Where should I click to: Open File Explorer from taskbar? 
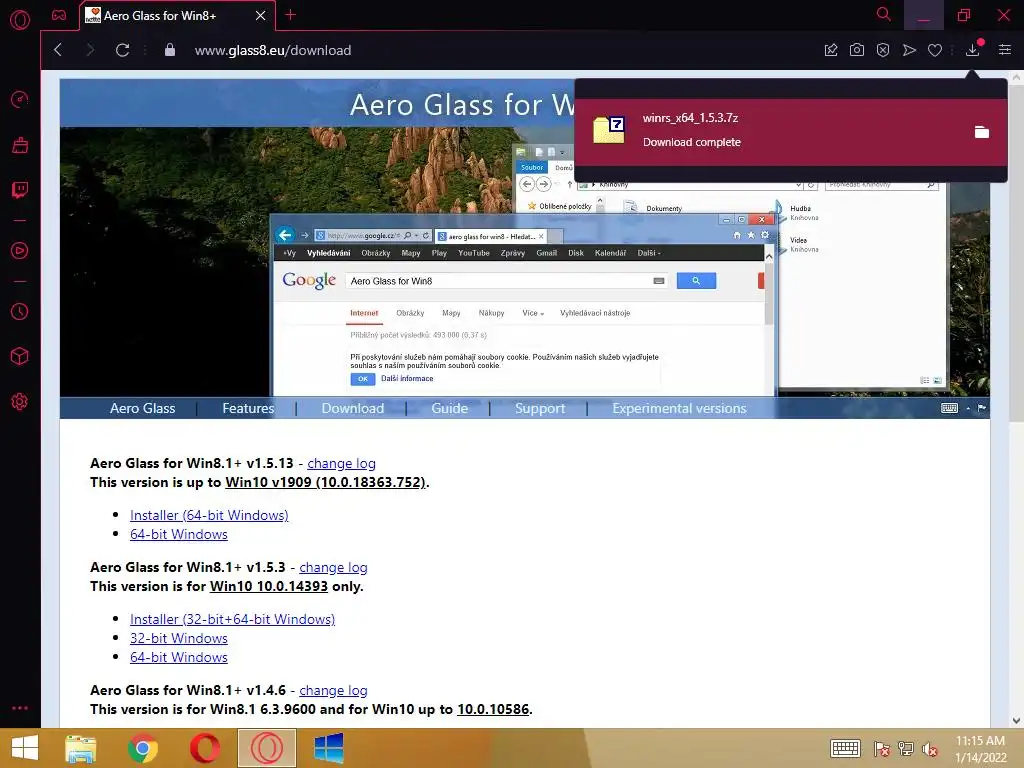coord(81,748)
